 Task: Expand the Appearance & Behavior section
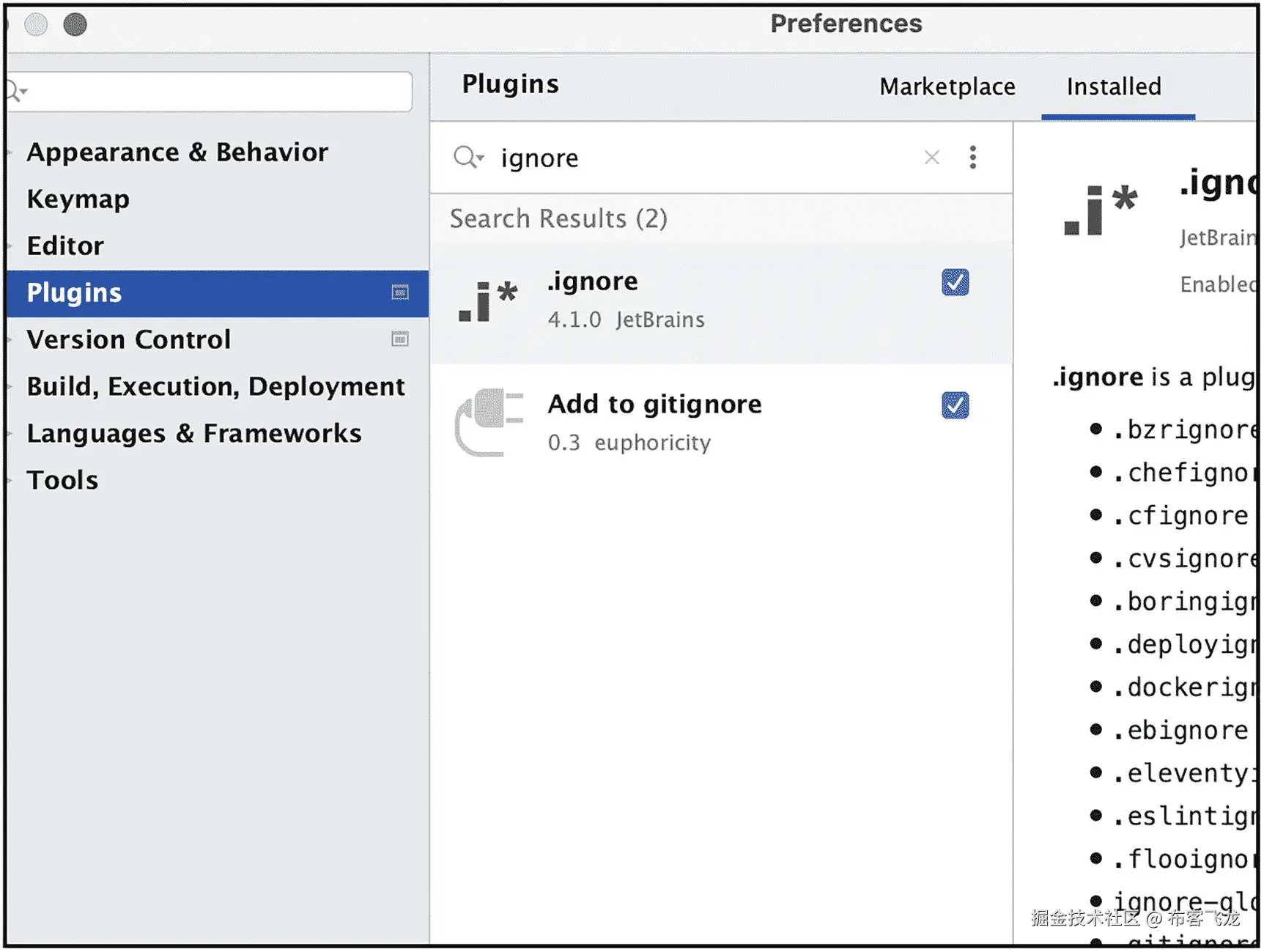pos(10,152)
